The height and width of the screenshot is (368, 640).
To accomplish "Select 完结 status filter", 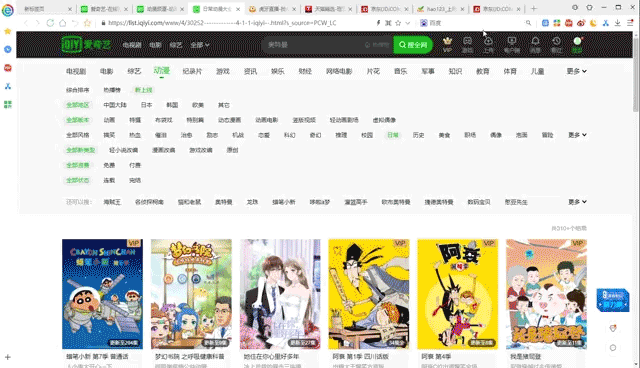I will pyautogui.click(x=135, y=180).
